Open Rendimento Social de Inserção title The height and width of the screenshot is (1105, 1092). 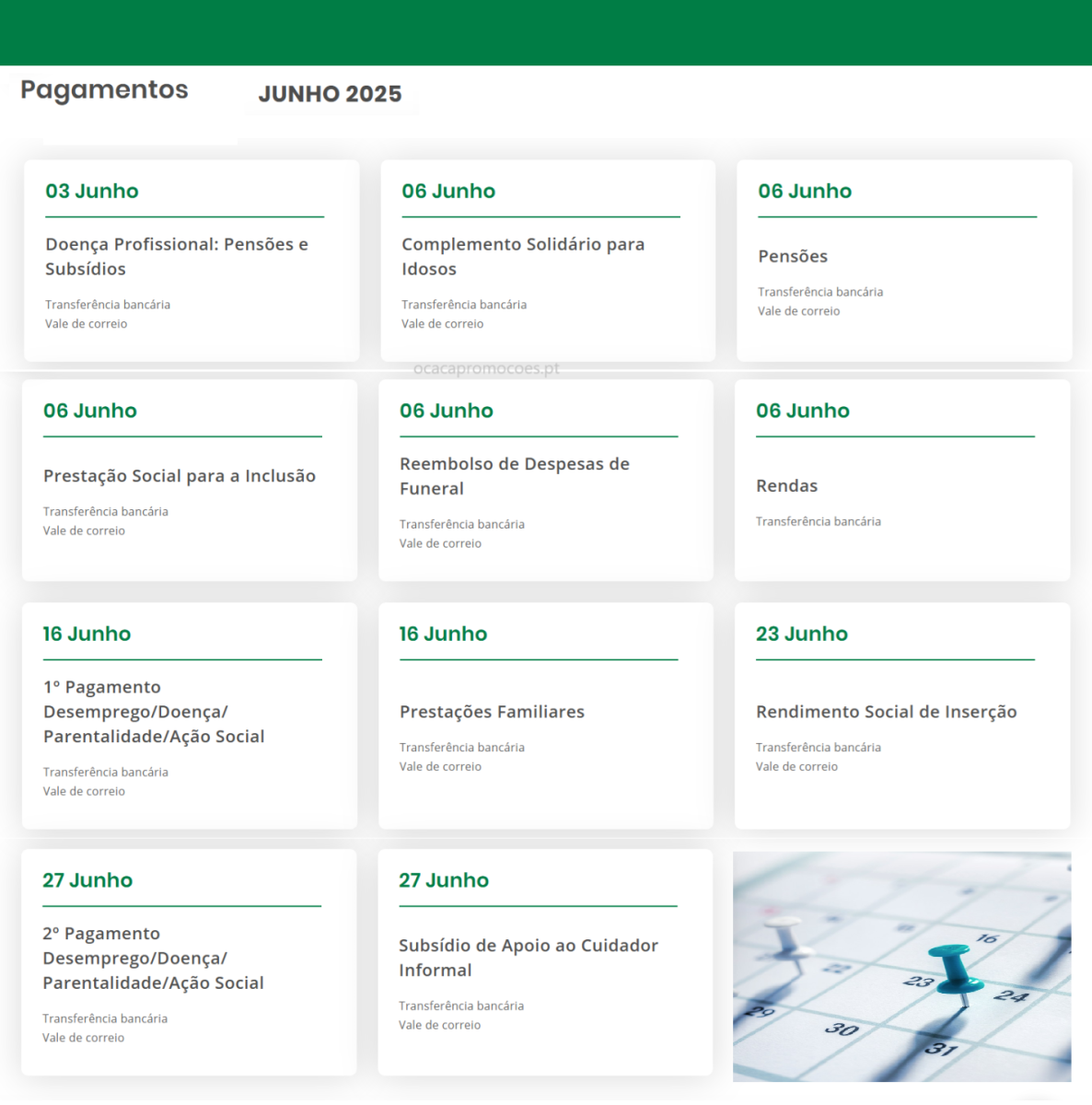click(886, 712)
